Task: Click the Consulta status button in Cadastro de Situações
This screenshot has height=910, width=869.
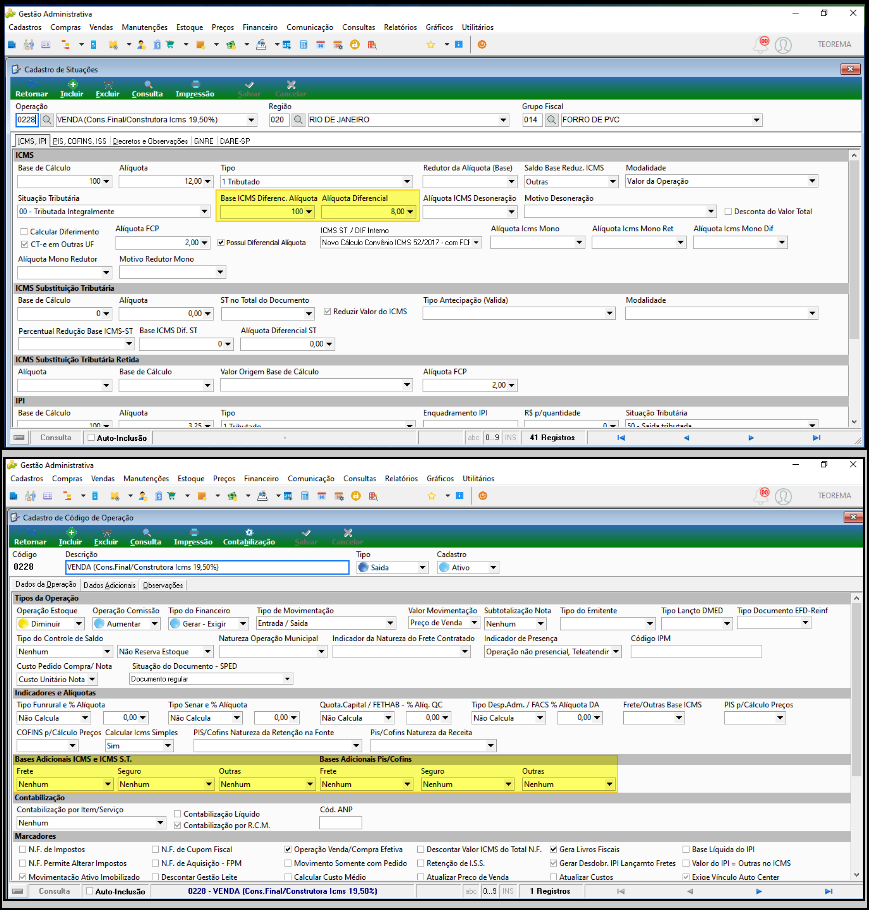Action: (x=56, y=438)
